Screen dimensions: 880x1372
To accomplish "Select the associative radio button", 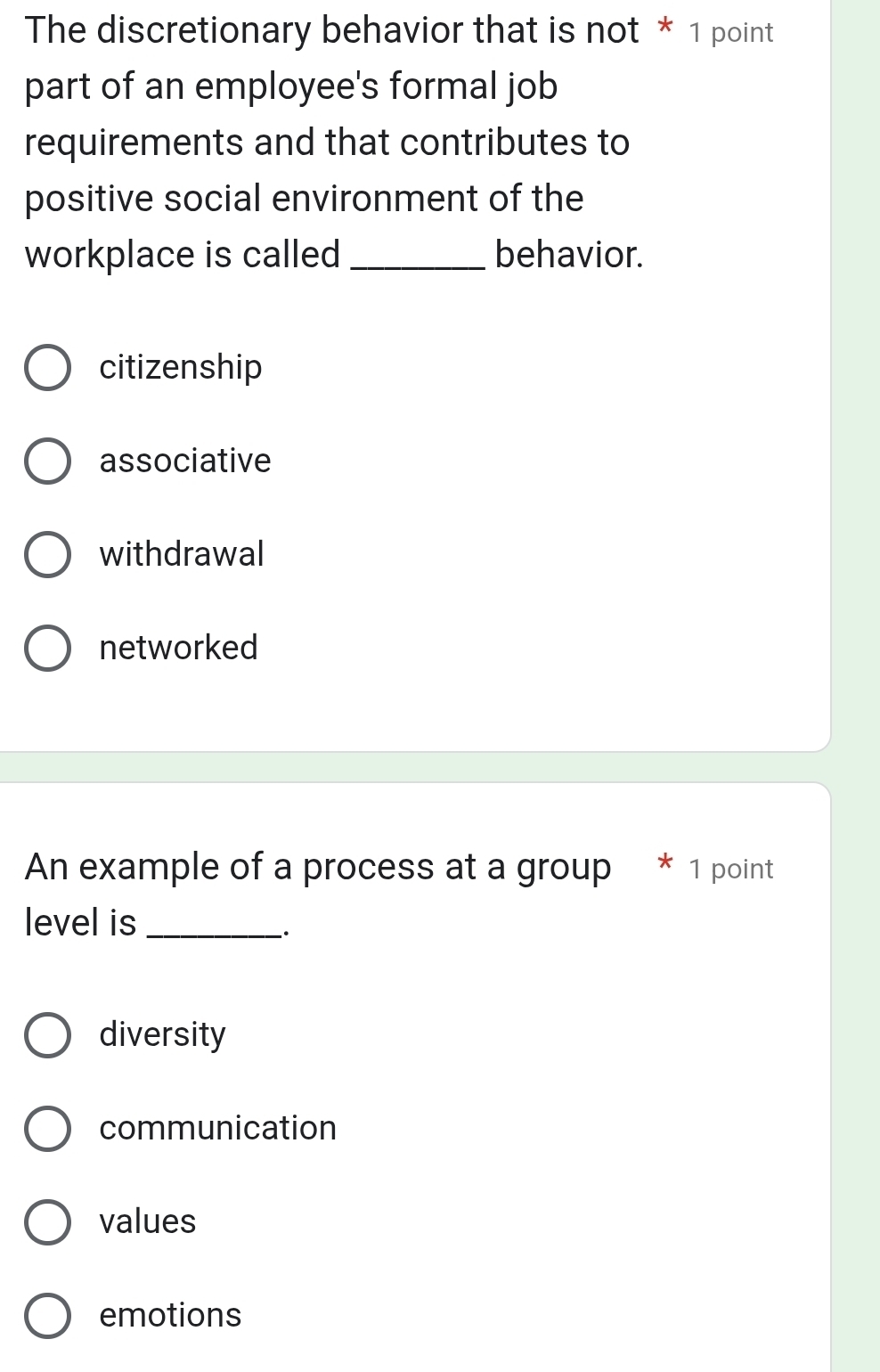I will coord(47,461).
